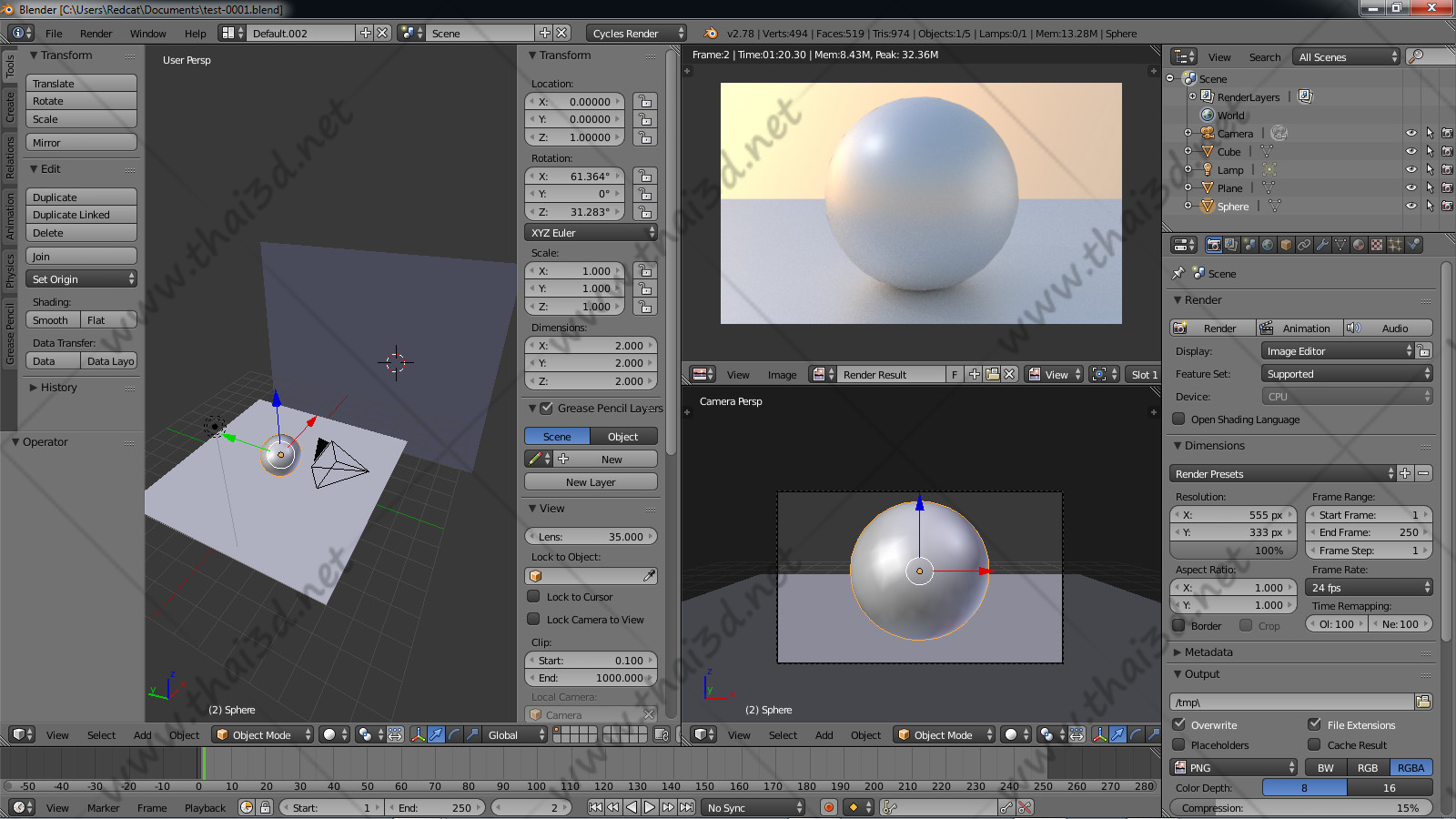Open the XYZ Euler rotation mode dropdown
1456x819 pixels.
point(591,233)
